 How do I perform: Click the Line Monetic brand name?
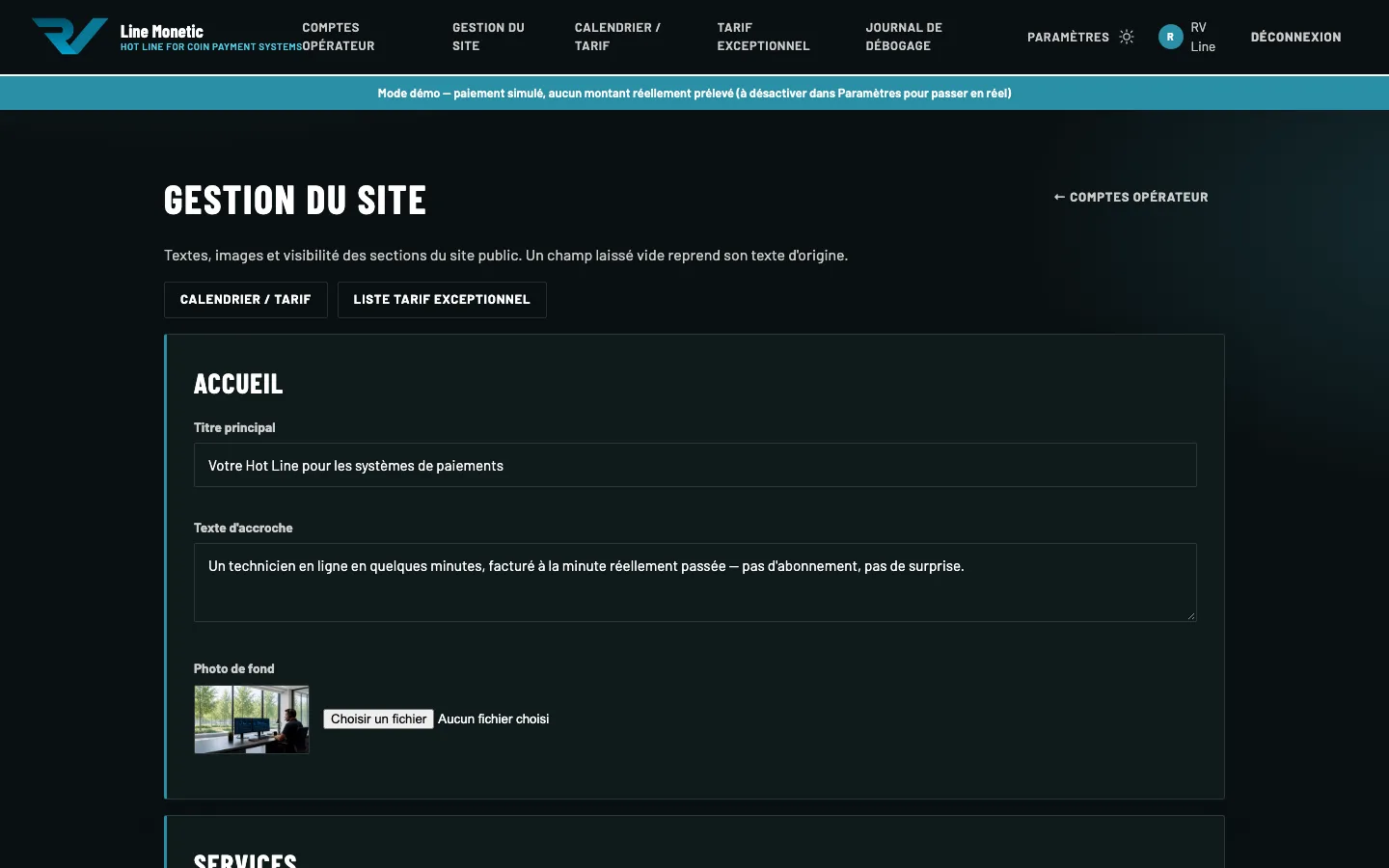162,31
